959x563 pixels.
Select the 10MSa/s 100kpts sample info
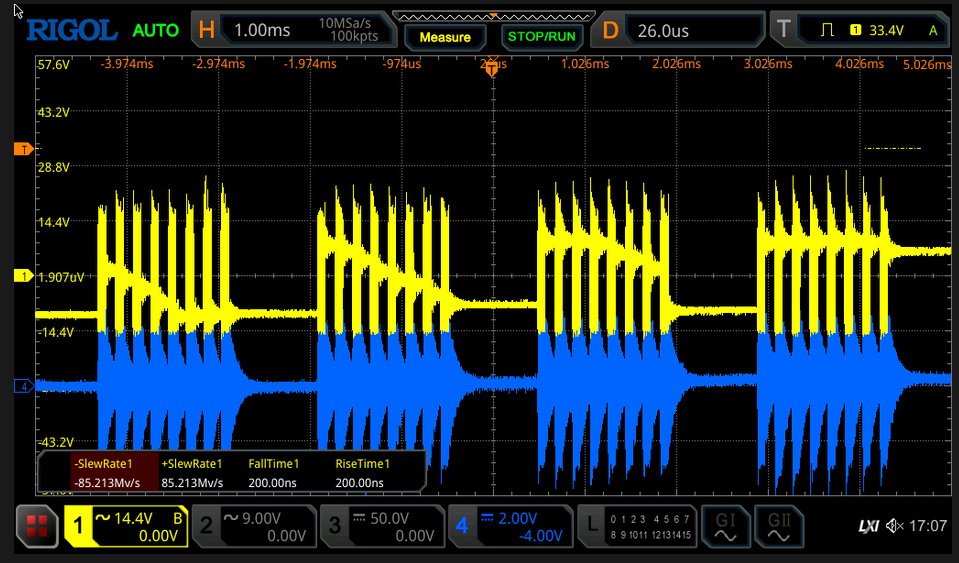(349, 29)
